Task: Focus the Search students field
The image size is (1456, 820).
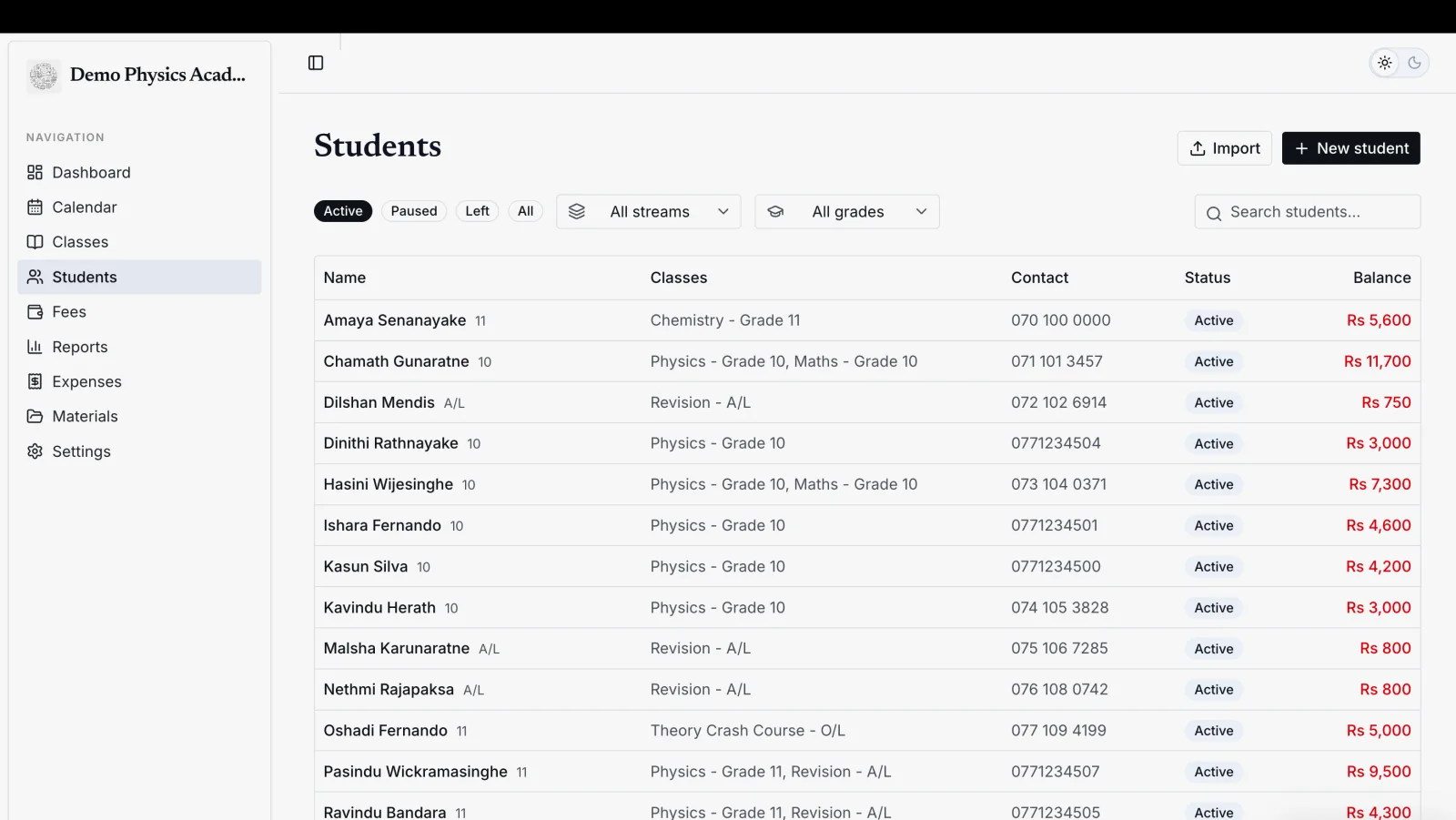Action: point(1307,212)
